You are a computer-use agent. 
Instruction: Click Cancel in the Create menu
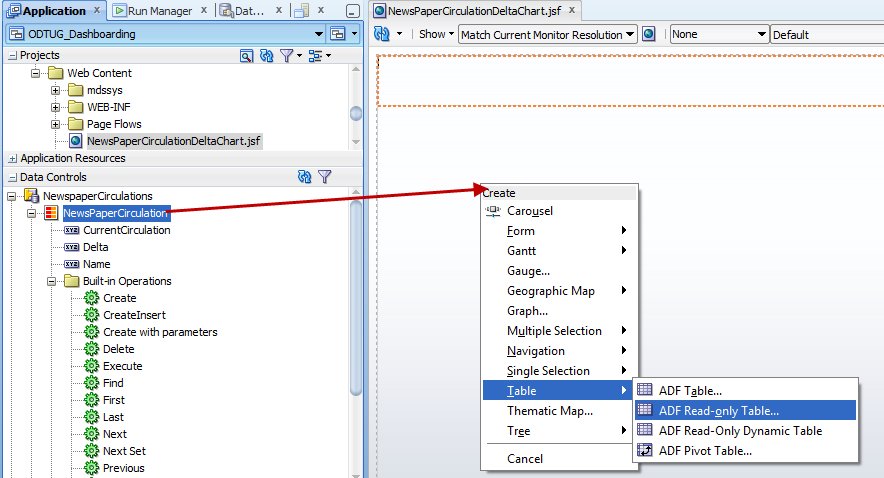[x=525, y=459]
